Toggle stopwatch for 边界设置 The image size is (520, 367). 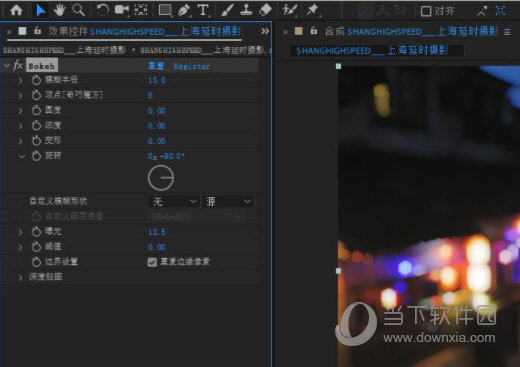36,262
